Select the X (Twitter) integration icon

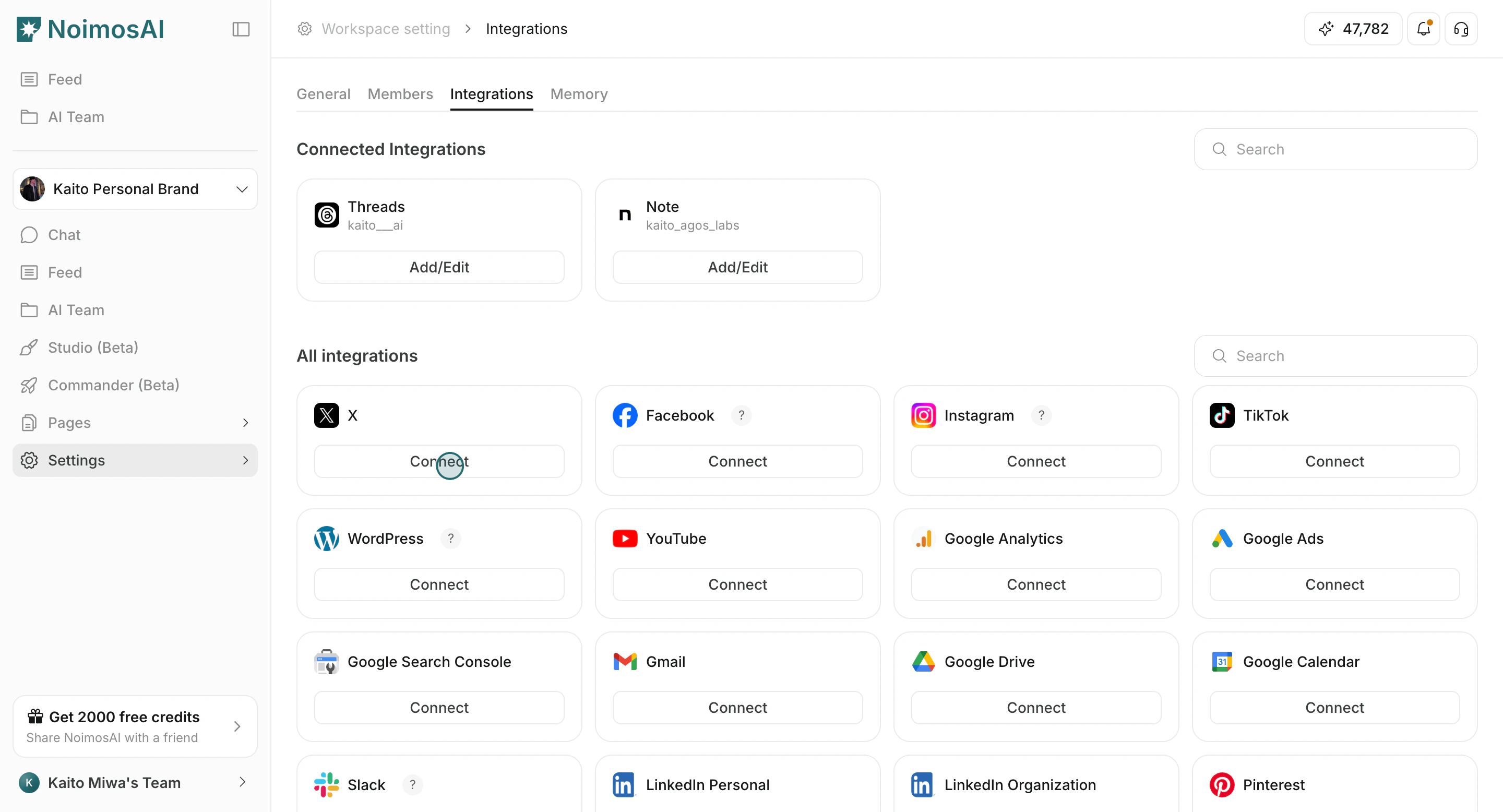pos(326,415)
